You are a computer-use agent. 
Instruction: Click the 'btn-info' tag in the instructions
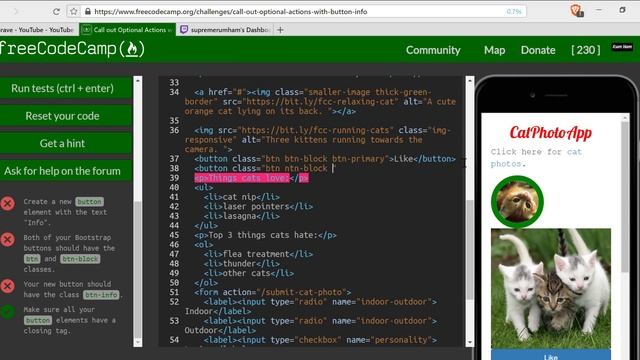[x=101, y=295]
